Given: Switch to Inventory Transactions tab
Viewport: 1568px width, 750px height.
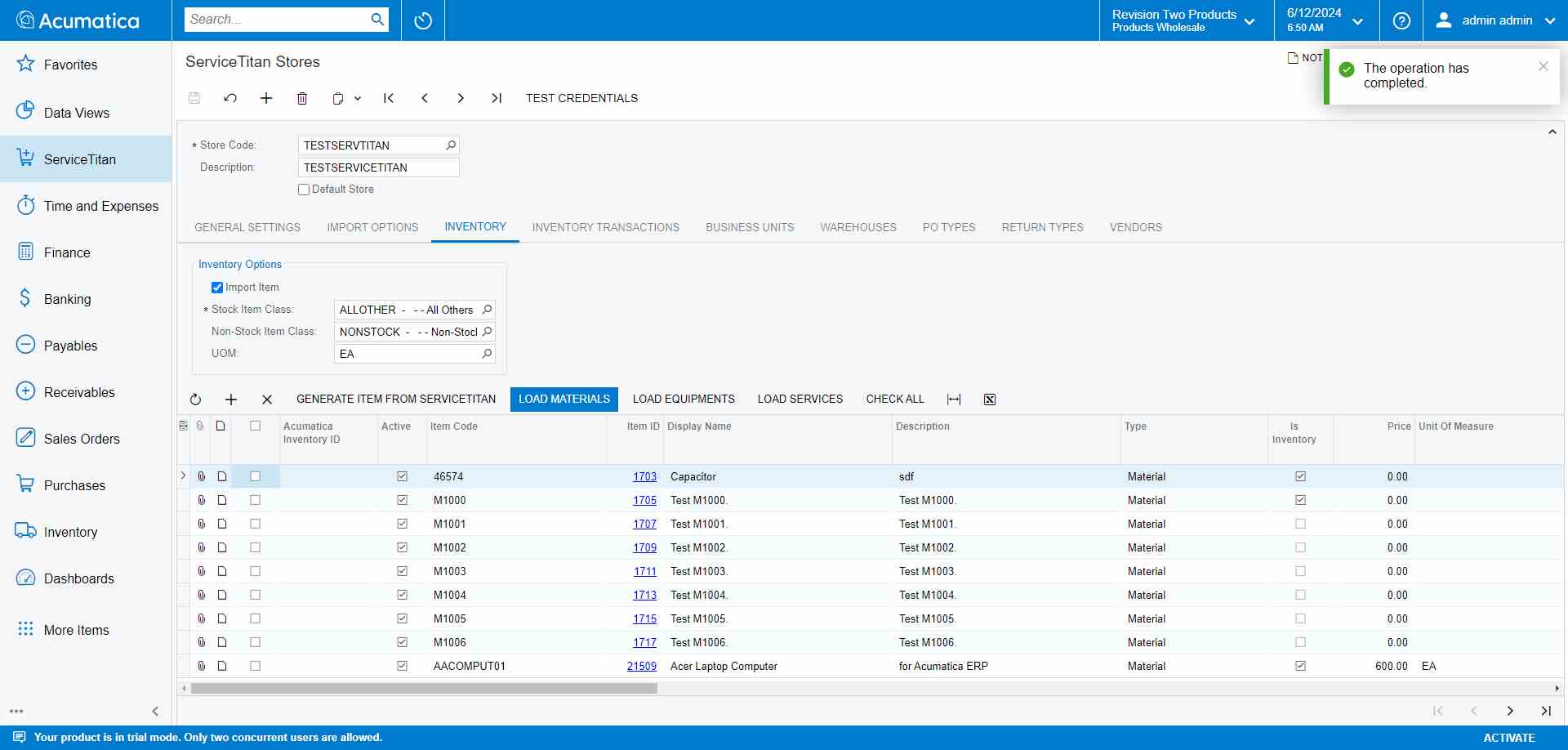Looking at the screenshot, I should (606, 227).
